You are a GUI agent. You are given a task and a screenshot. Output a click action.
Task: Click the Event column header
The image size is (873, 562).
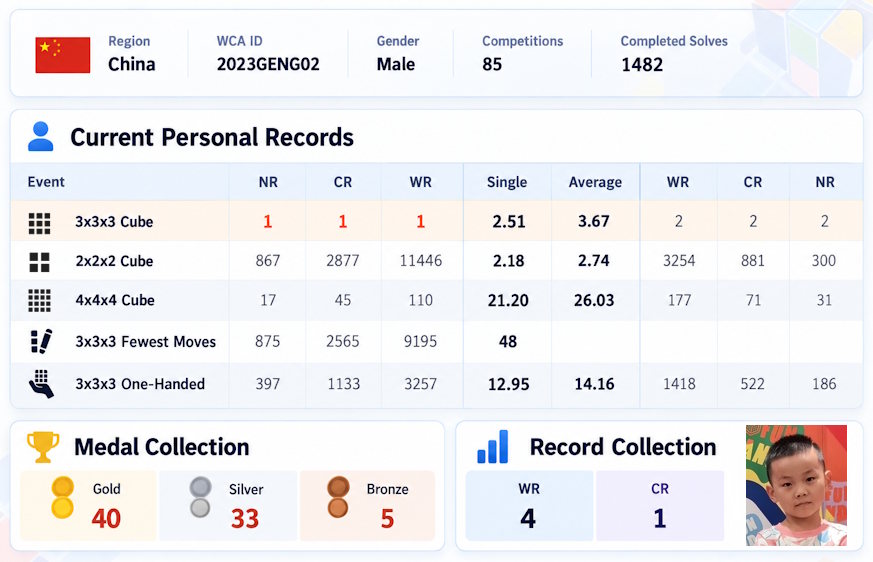(x=46, y=182)
